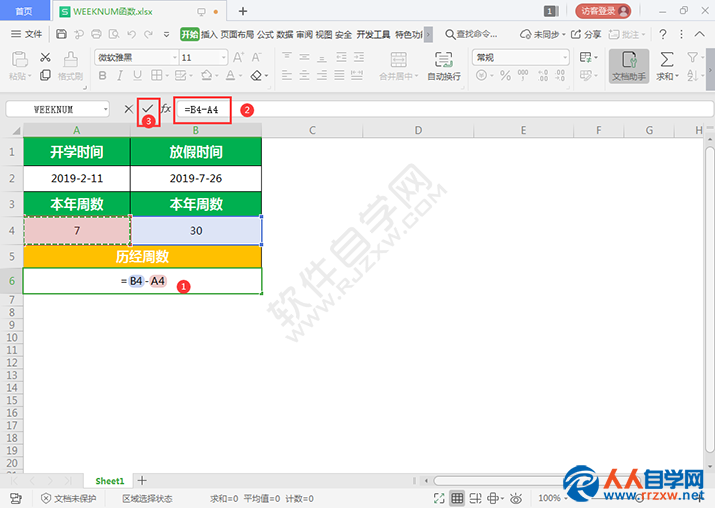715x508 pixels.
Task: Switch to the Insert (插入) tab
Action: click(209, 34)
